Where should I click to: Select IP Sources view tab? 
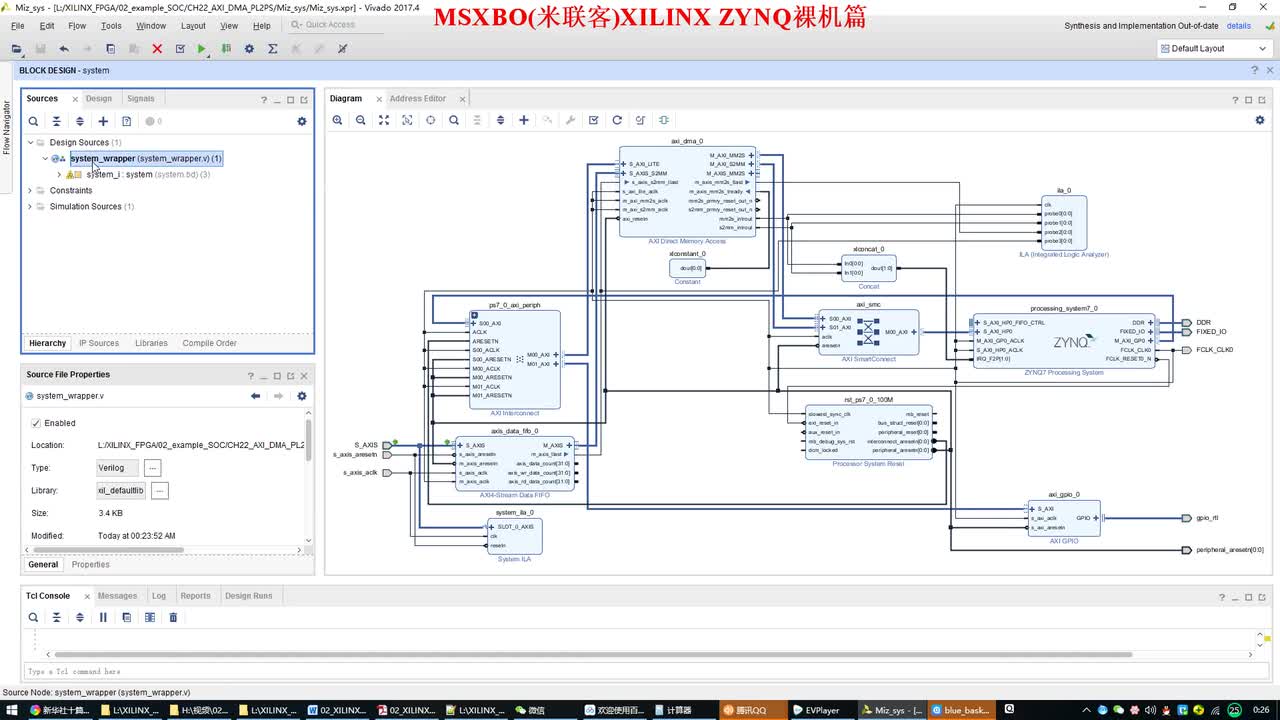99,343
